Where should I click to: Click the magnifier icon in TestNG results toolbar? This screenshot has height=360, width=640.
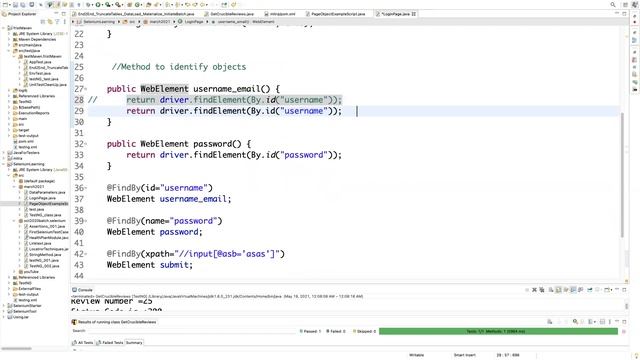(575, 322)
